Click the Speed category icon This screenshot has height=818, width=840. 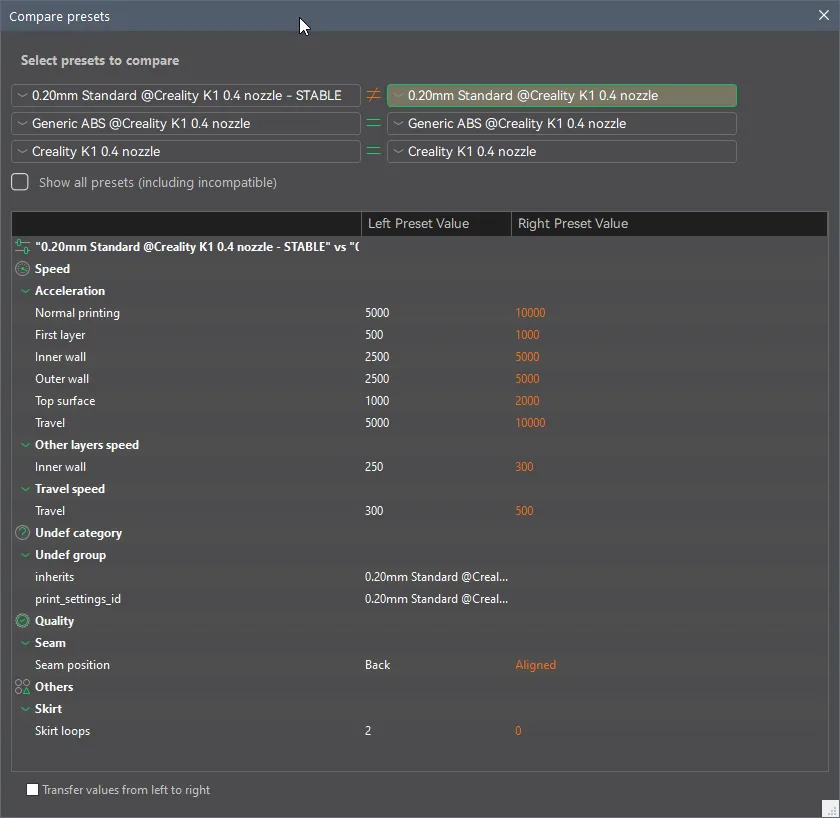(x=23, y=269)
